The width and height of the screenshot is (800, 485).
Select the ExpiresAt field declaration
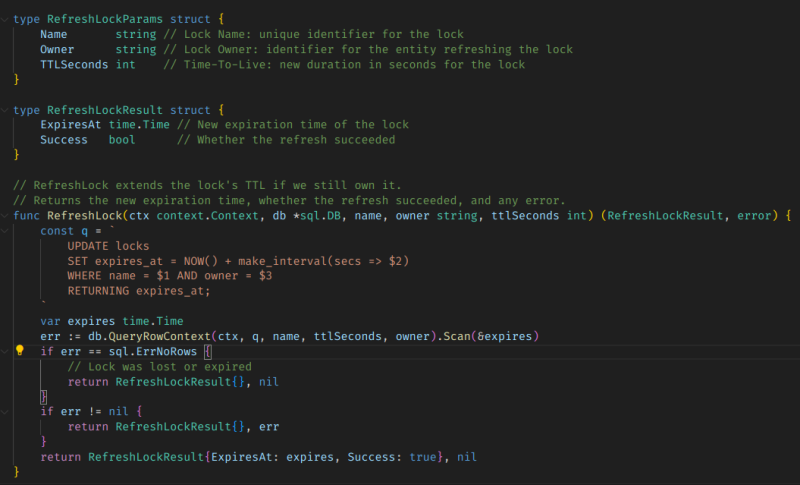click(73, 124)
